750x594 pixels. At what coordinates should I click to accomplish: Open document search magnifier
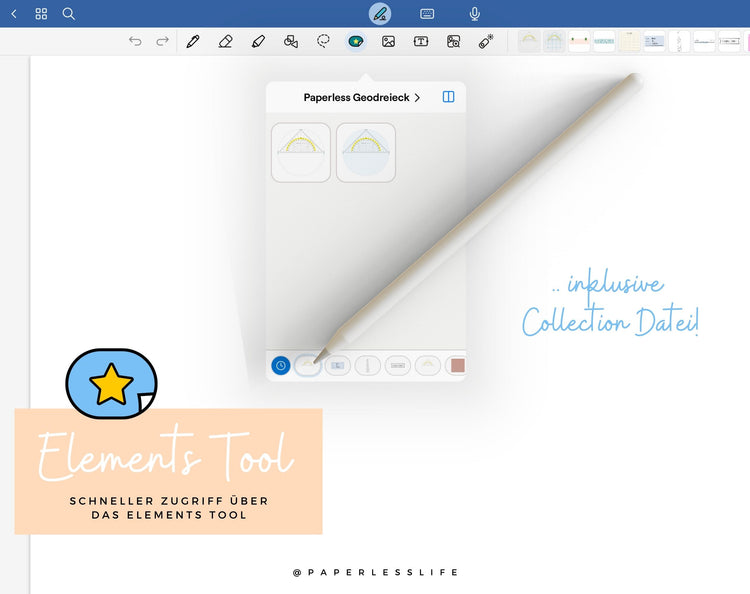click(x=69, y=14)
